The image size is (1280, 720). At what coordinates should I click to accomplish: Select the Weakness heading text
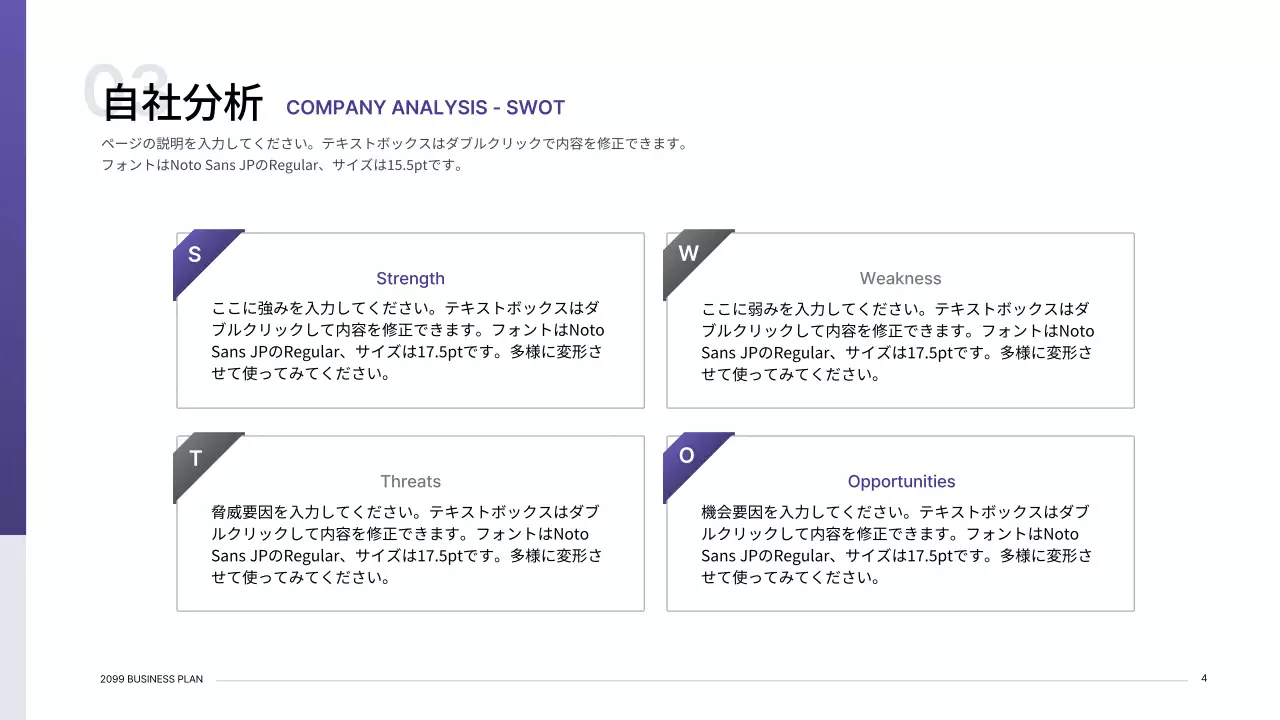tap(900, 278)
